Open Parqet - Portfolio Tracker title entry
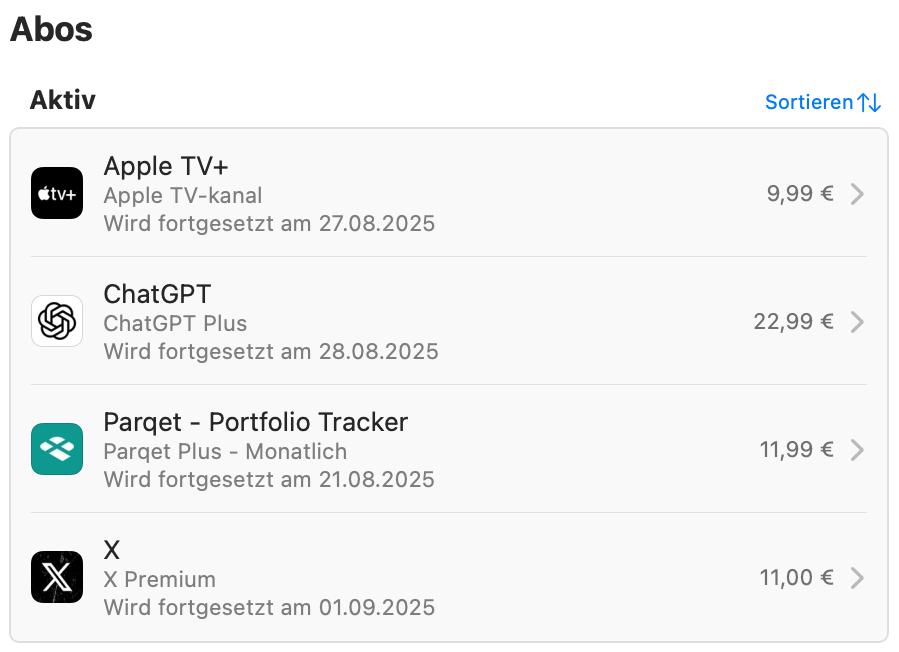The width and height of the screenshot is (899, 652). pyautogui.click(x=256, y=423)
